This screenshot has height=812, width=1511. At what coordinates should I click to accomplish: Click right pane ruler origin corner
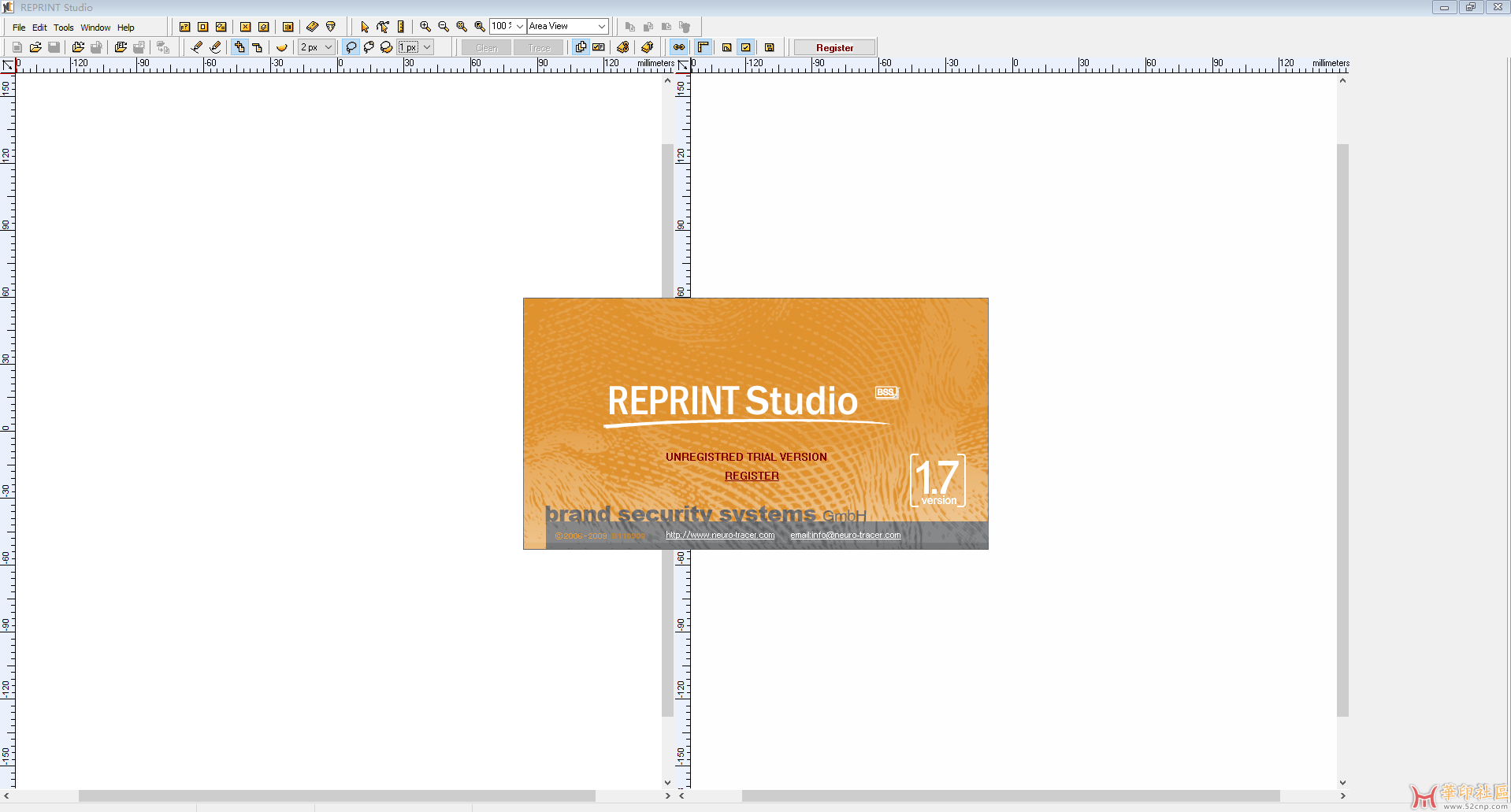pos(683,65)
